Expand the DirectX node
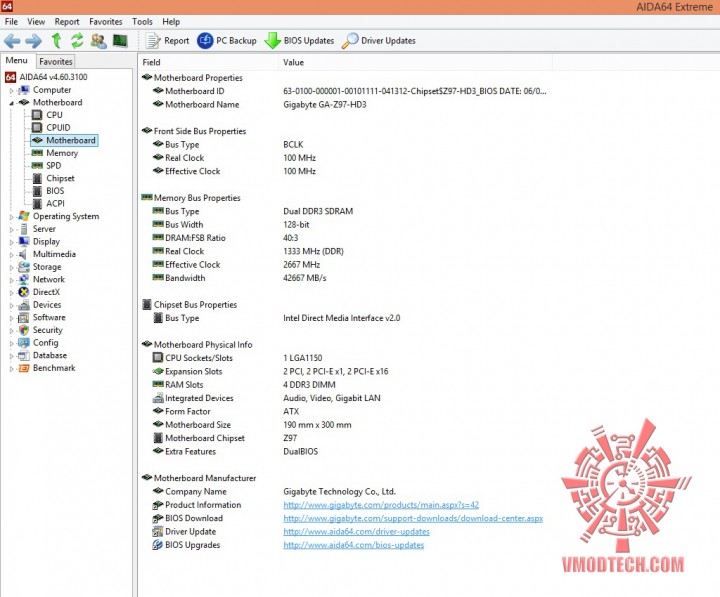 (x=11, y=293)
